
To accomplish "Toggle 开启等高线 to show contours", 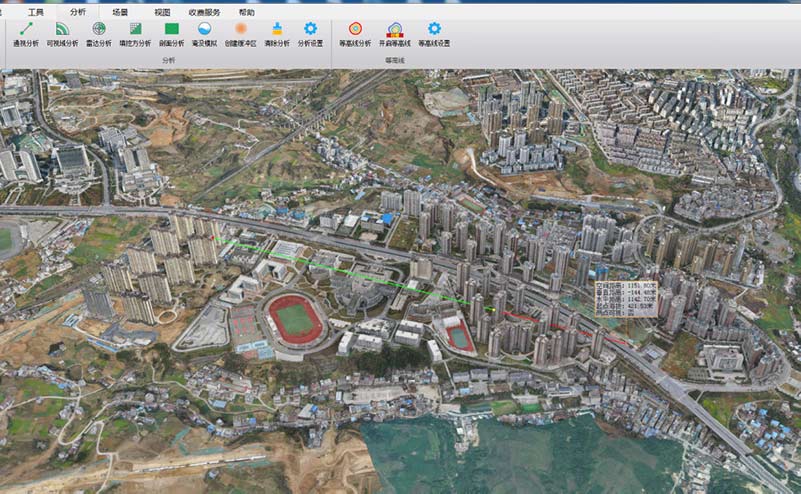I will click(395, 33).
